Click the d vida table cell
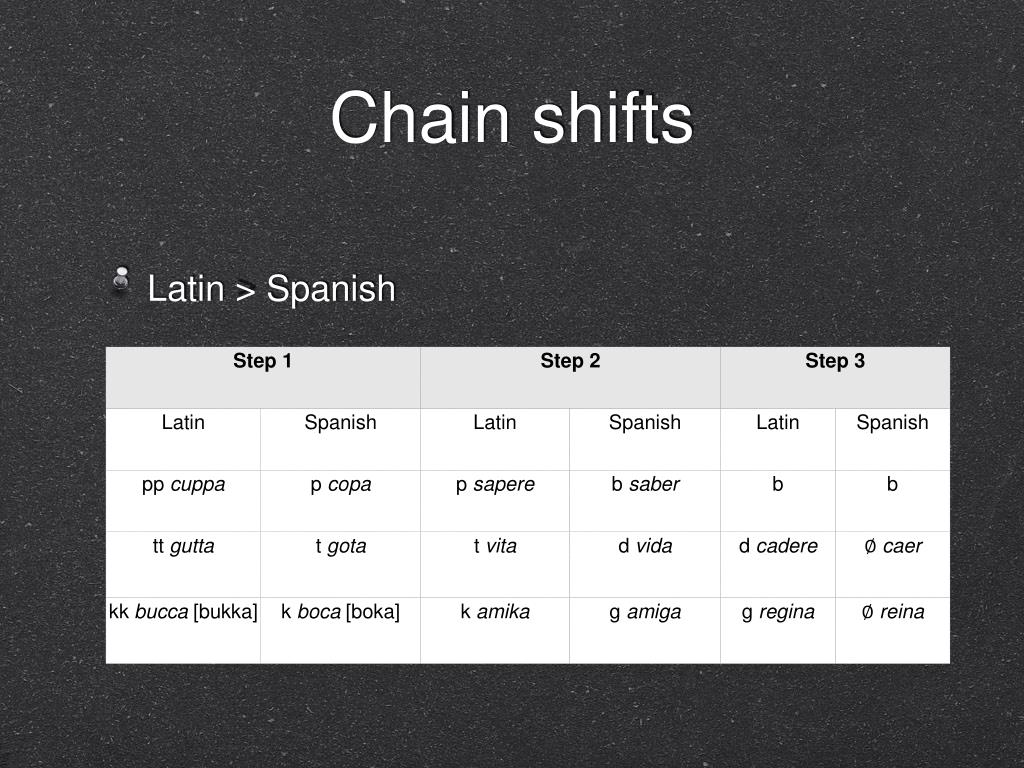Screen dimensions: 1024x768 pyautogui.click(x=645, y=564)
